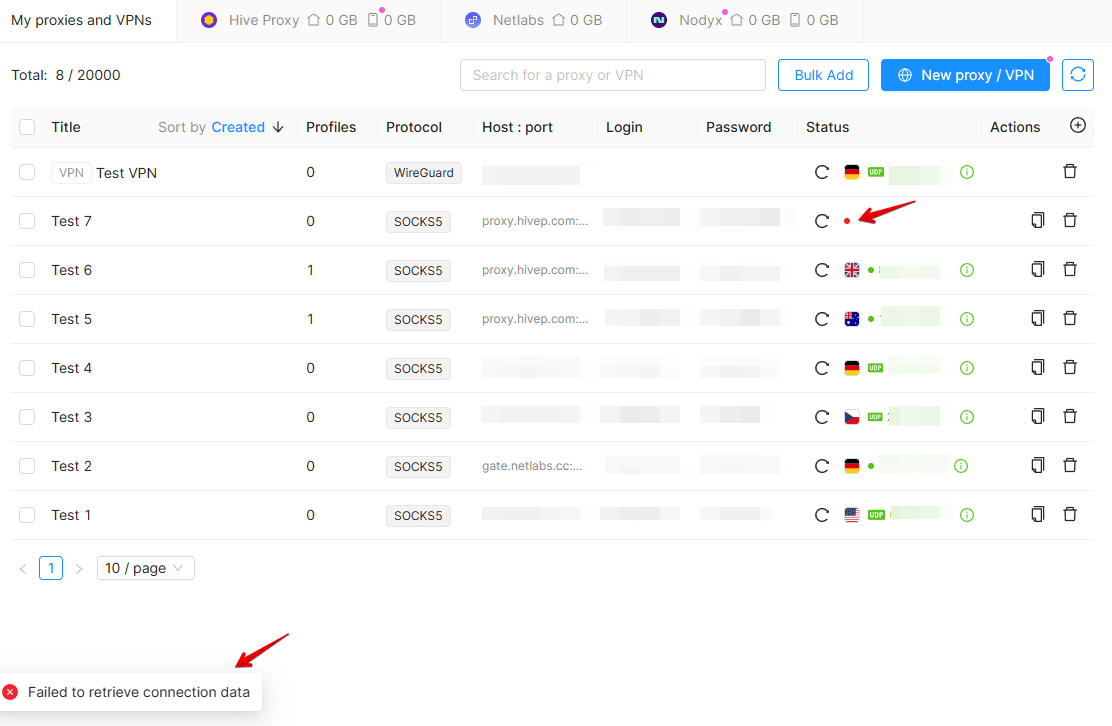Viewport: 1112px width, 726px height.
Task: Go to next page
Action: [79, 568]
